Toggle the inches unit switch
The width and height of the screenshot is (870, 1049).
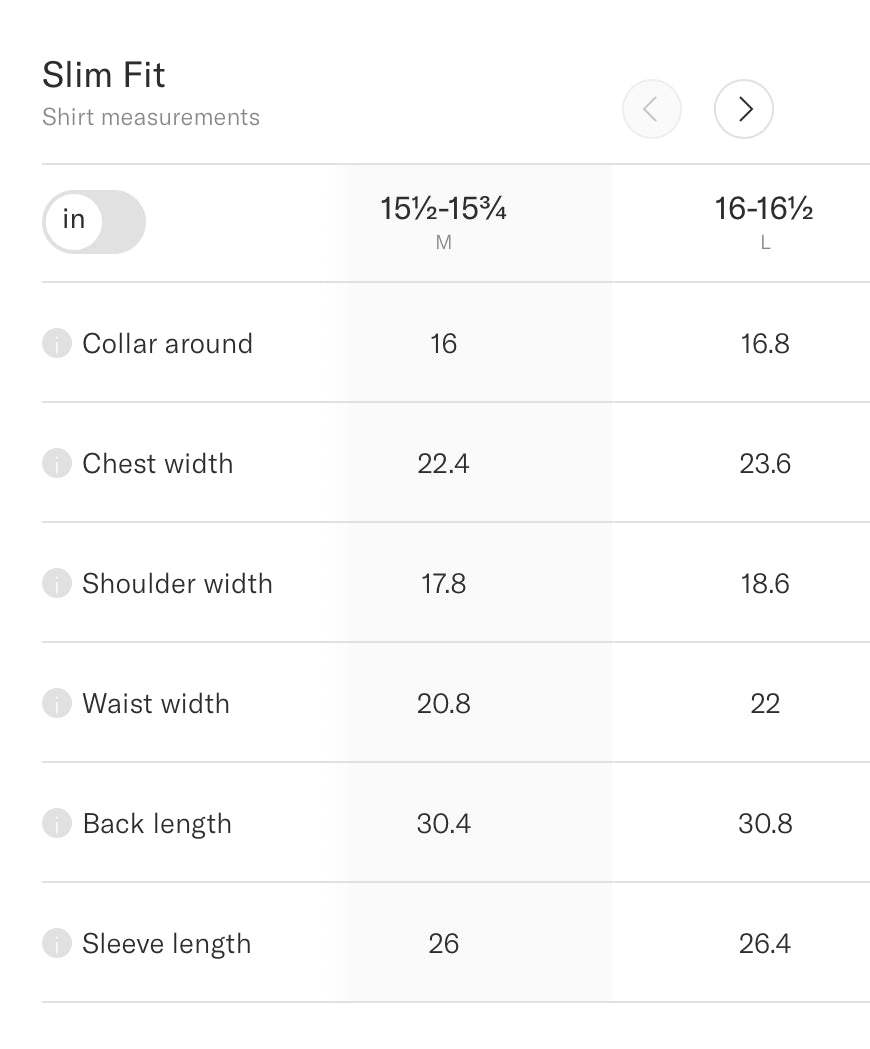(94, 221)
